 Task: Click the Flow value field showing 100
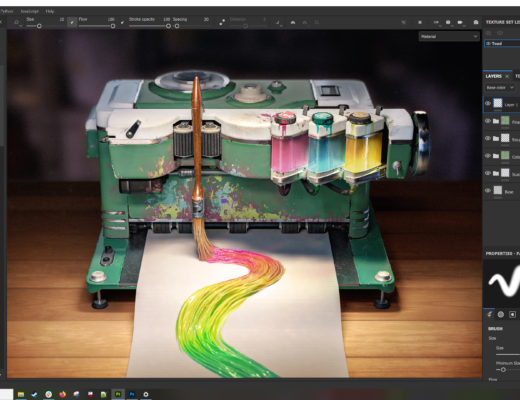111,19
